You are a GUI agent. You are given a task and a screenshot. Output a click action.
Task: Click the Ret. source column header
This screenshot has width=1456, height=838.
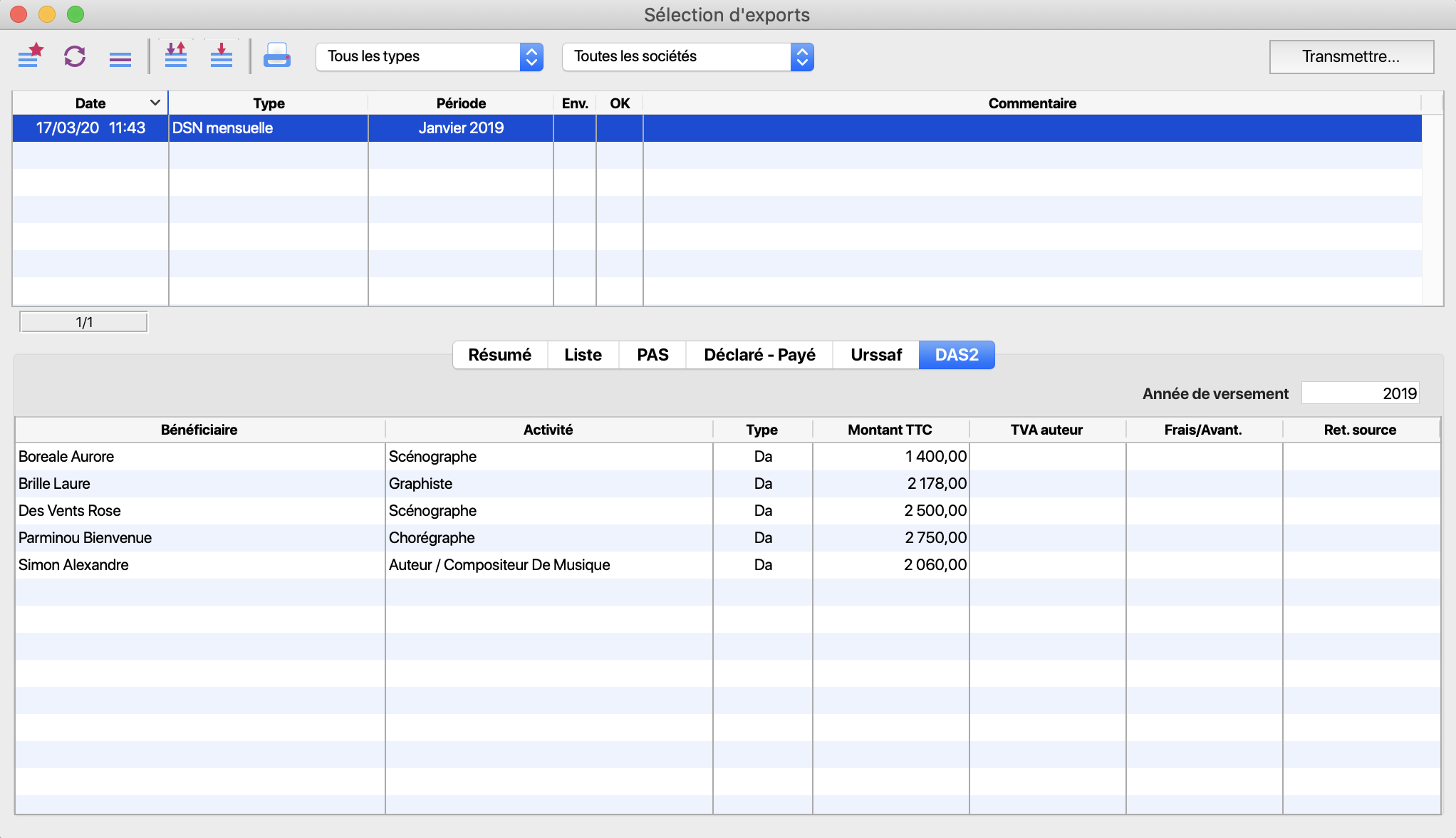(x=1361, y=430)
